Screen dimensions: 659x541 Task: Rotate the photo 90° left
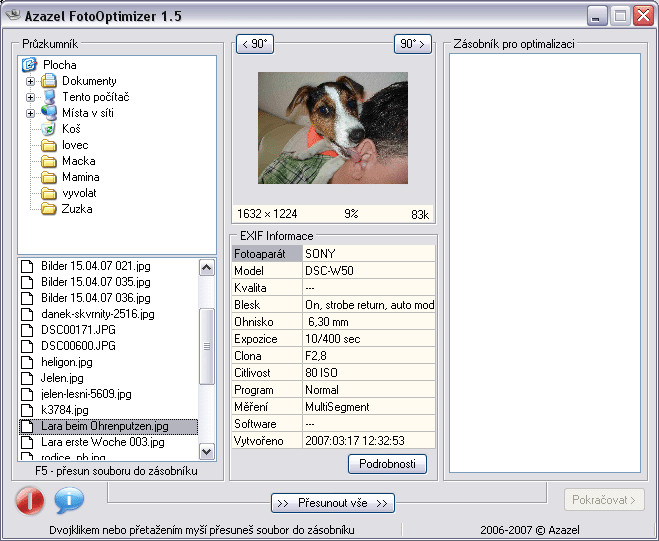255,44
